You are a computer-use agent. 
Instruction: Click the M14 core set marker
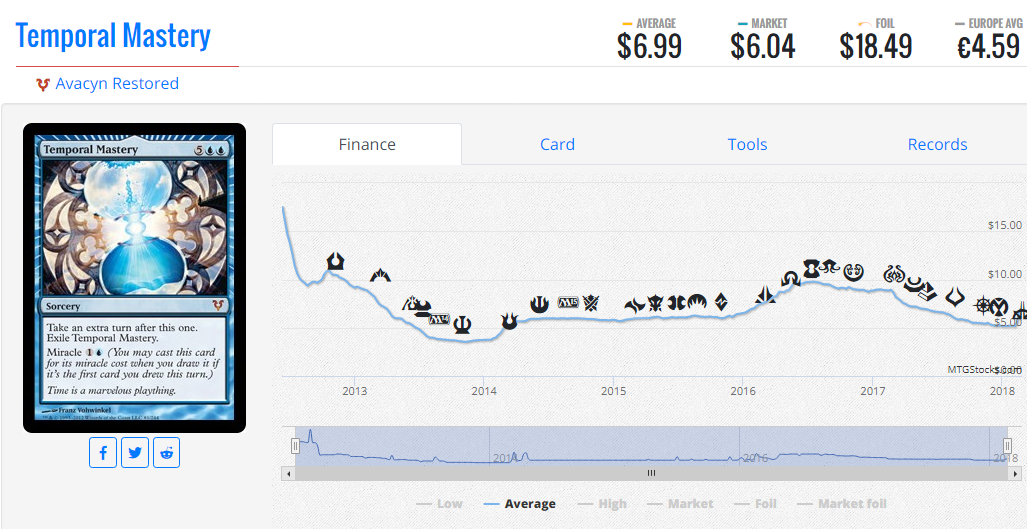pos(439,319)
